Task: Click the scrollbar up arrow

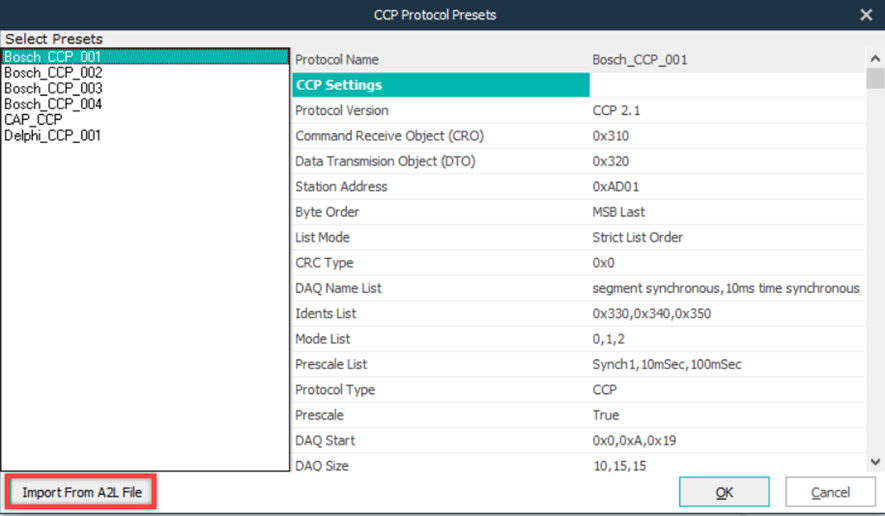Action: click(x=875, y=59)
